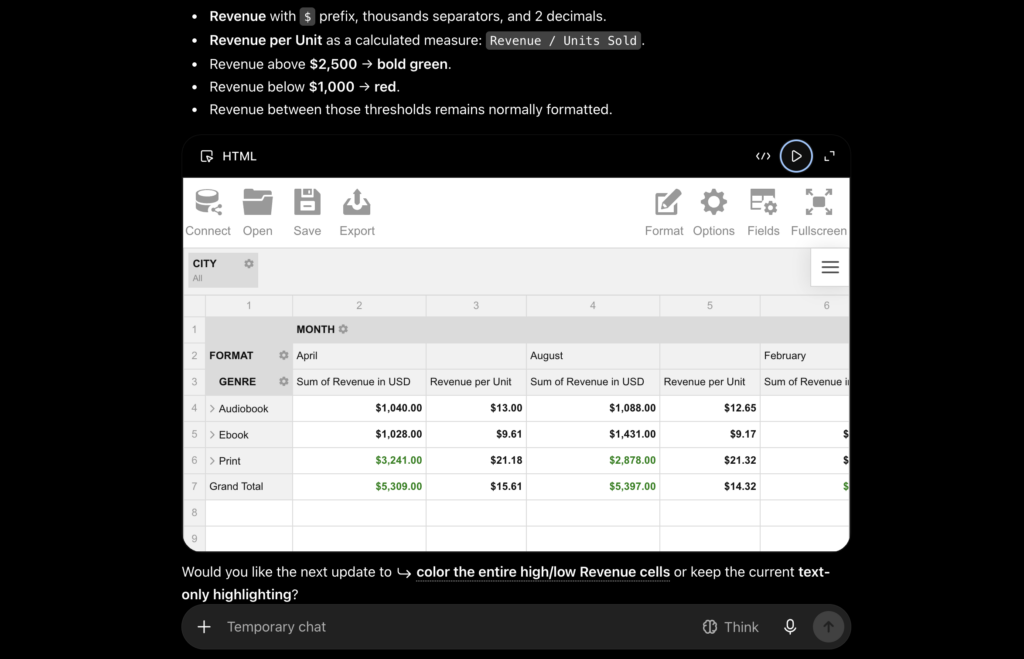The height and width of the screenshot is (659, 1024).
Task: Open pivot Options gear icon
Action: click(x=714, y=212)
